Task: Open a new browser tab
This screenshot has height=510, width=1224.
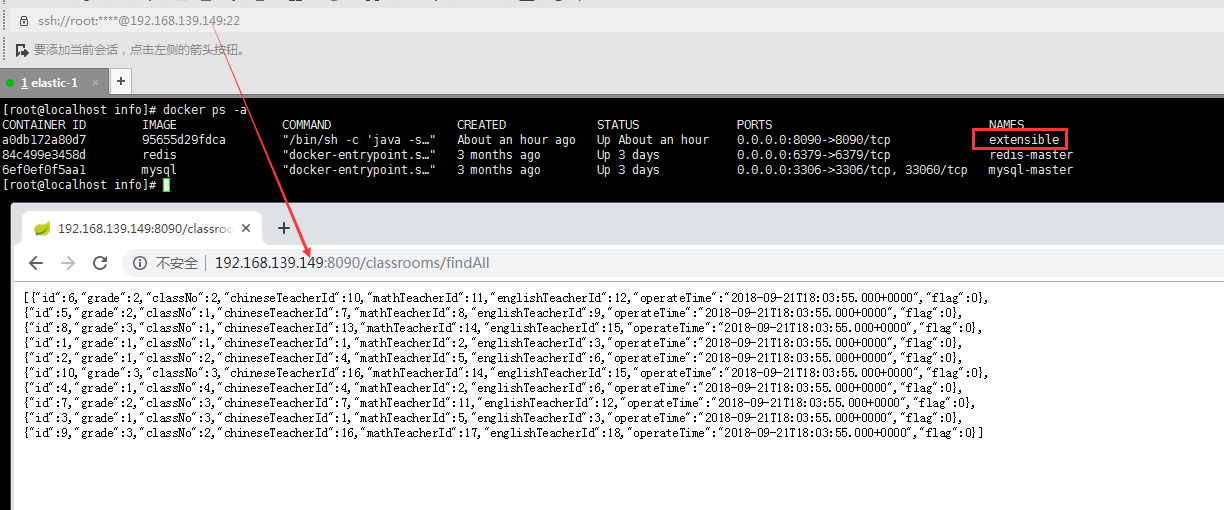Action: [283, 228]
